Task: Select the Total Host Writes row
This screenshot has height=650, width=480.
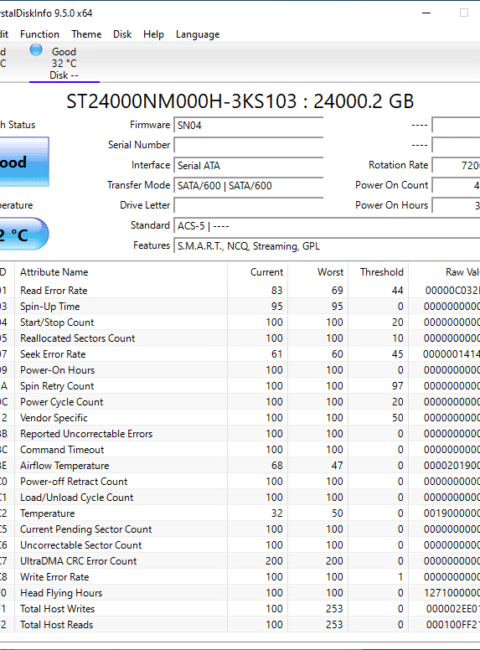Action: click(x=240, y=609)
